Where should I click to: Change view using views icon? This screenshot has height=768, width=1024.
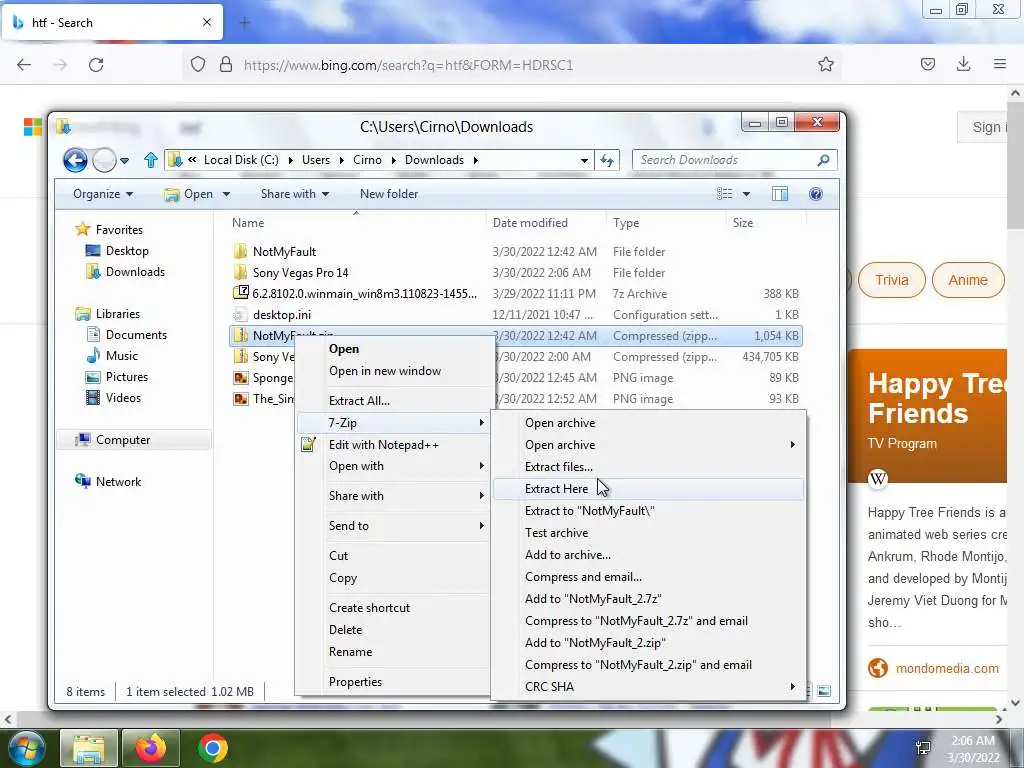724,194
